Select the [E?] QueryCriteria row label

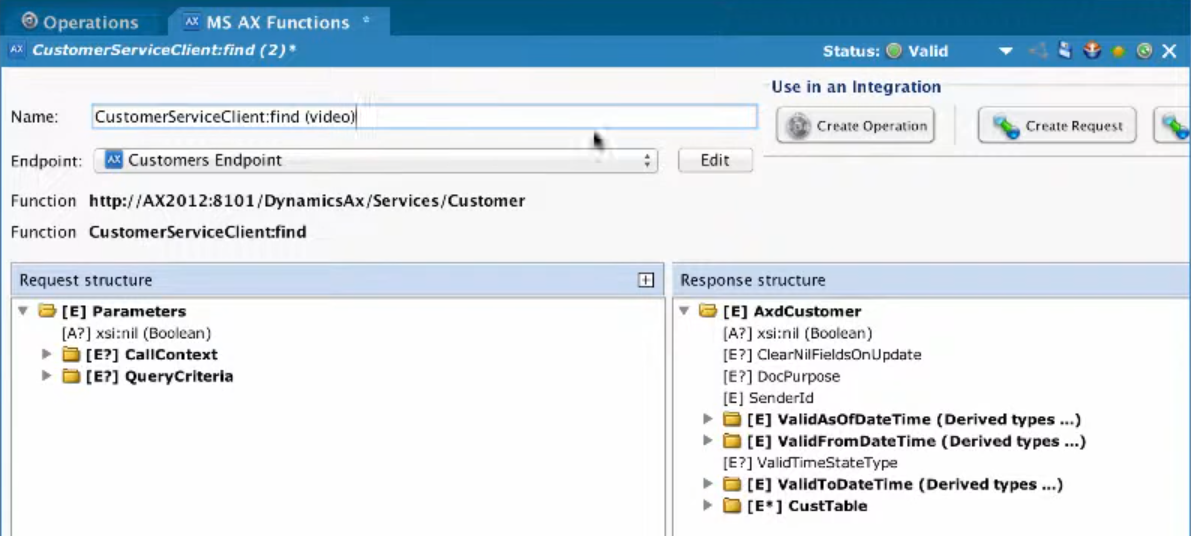click(159, 377)
